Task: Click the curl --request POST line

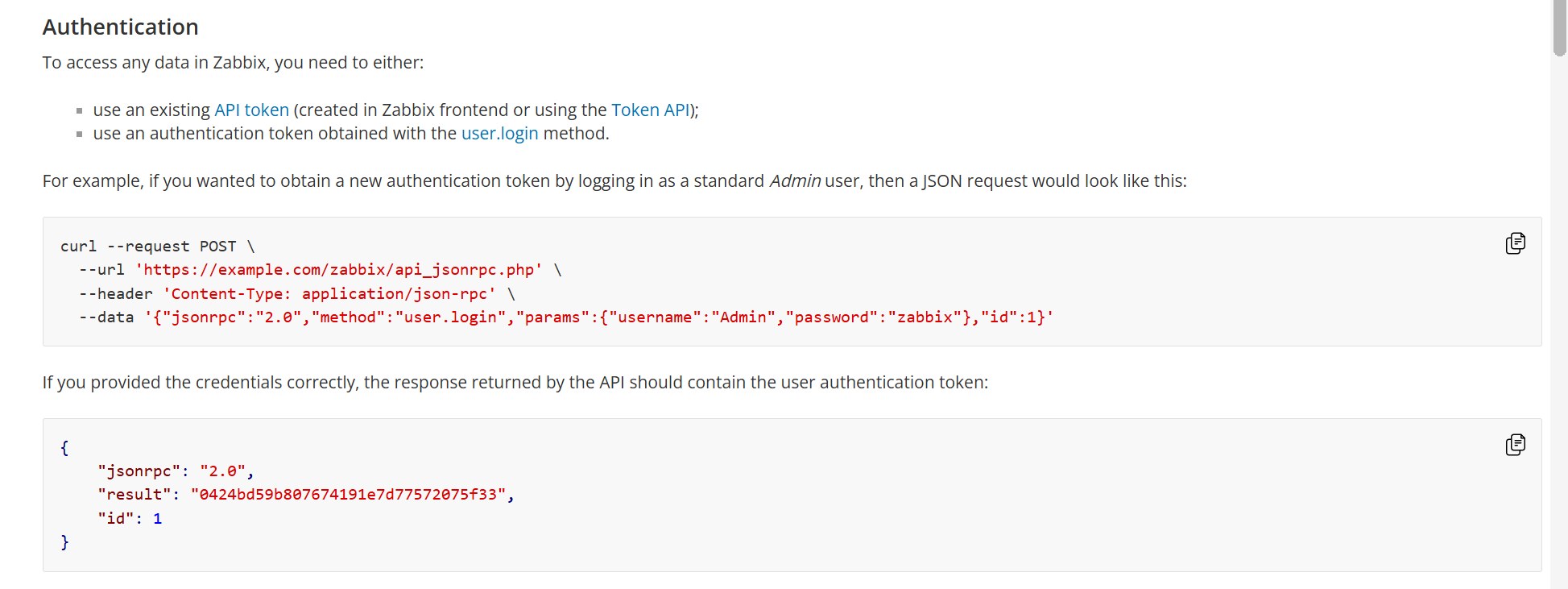Action: point(157,247)
